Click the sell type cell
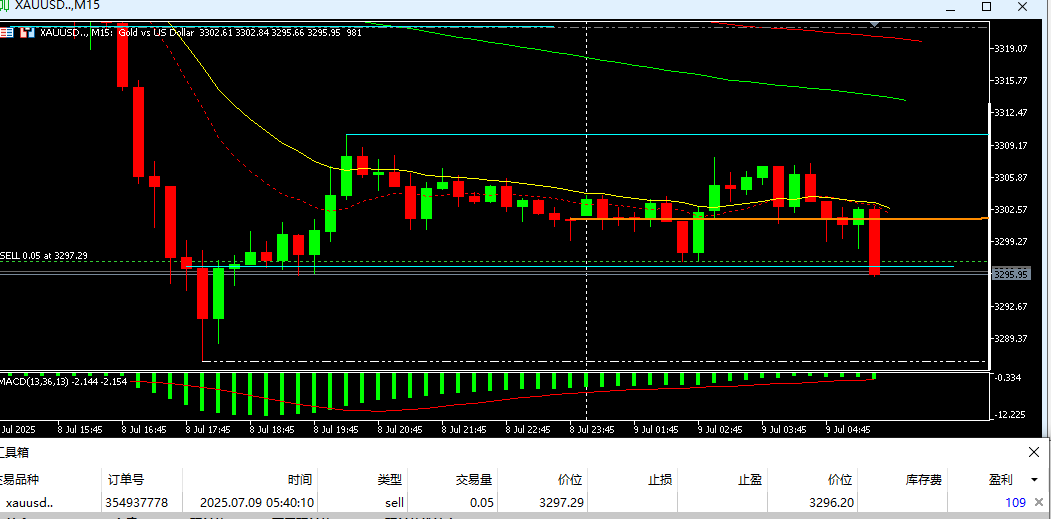Screen dimensions: 1051x519 tap(394, 502)
